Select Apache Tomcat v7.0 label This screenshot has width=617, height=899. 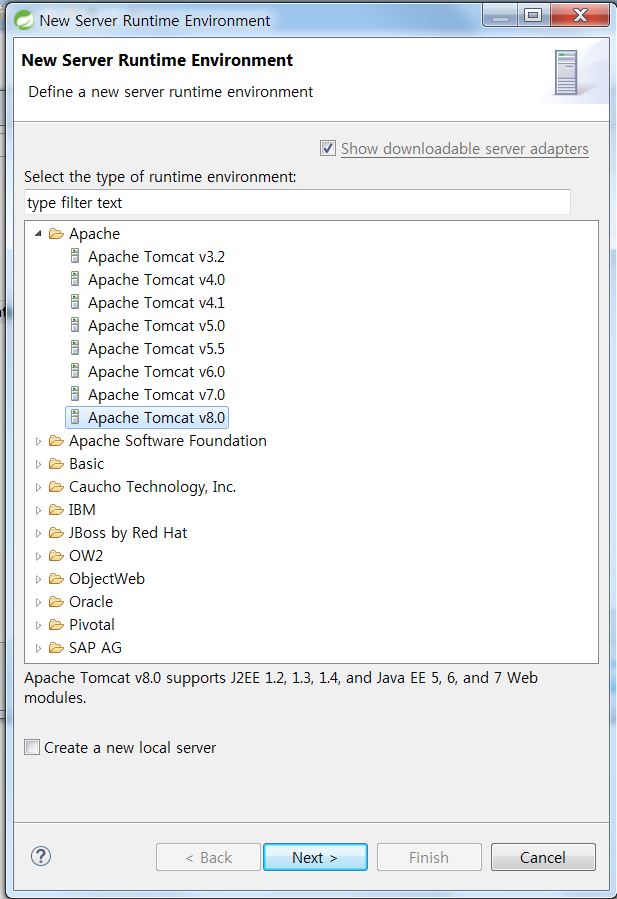coord(156,394)
